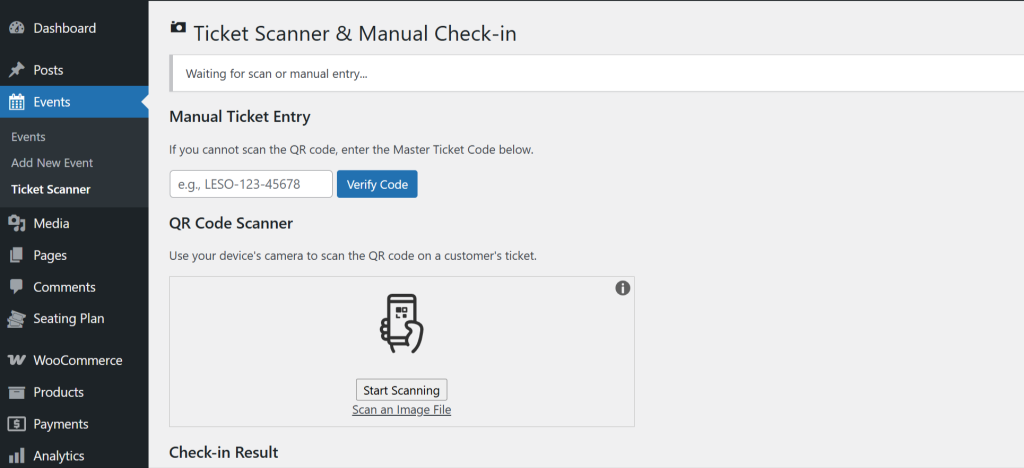Click the Pages icon in sidebar
Screen dimensions: 1024x468
17,255
